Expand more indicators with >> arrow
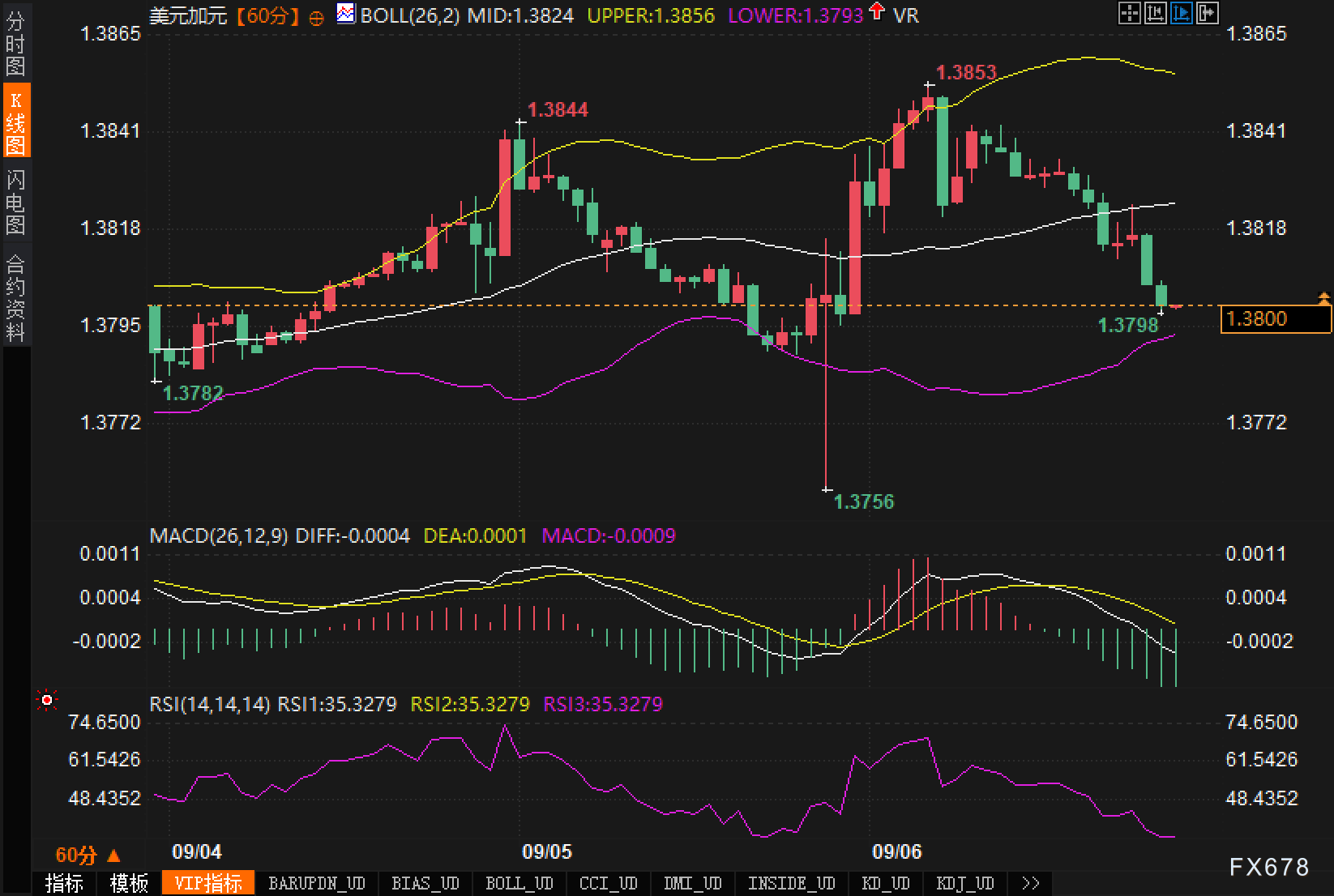The image size is (1334, 896). [1030, 883]
